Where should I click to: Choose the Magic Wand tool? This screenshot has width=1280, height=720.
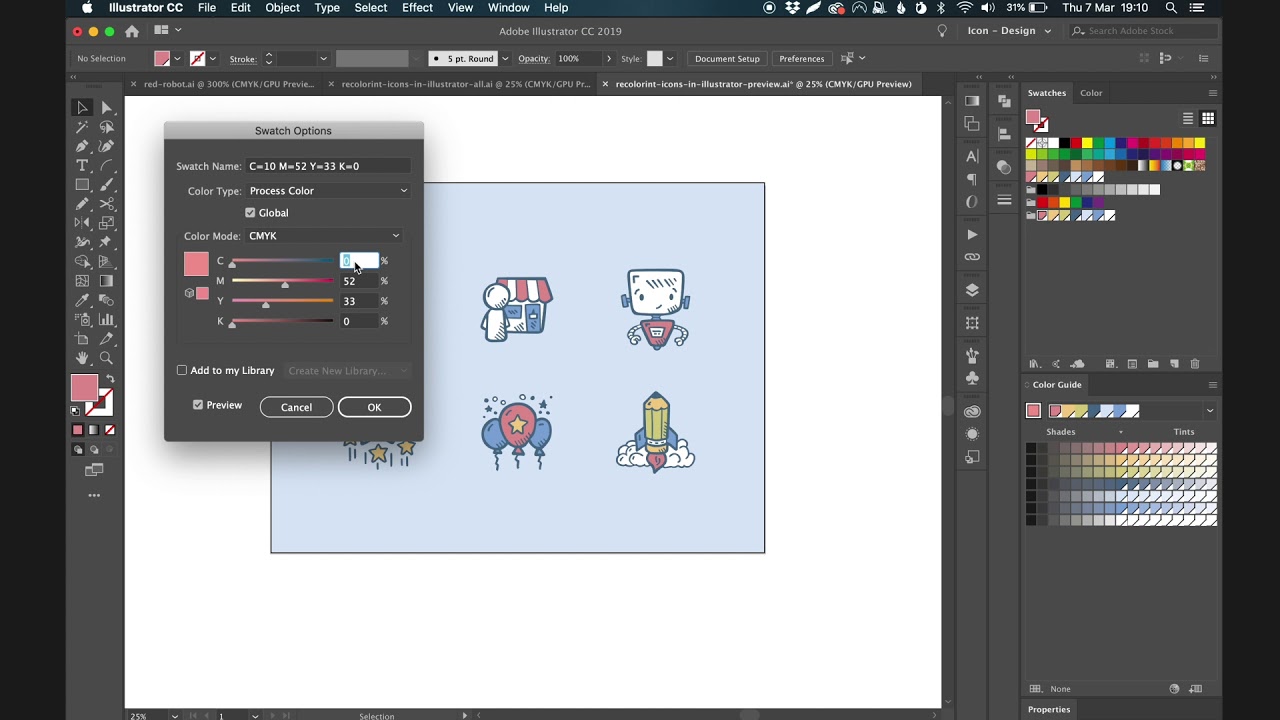82,127
